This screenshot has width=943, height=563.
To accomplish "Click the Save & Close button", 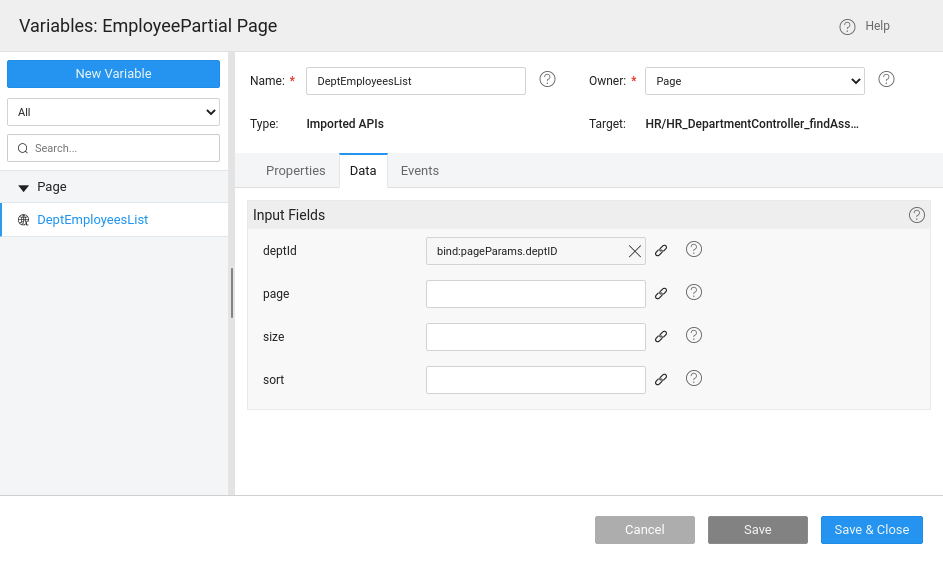I will click(x=871, y=530).
